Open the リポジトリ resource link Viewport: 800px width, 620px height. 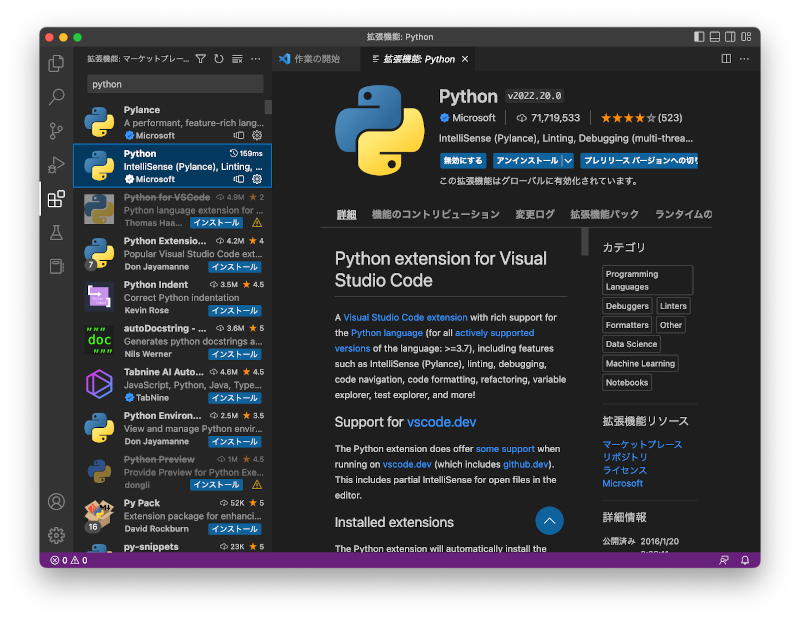tap(624, 457)
